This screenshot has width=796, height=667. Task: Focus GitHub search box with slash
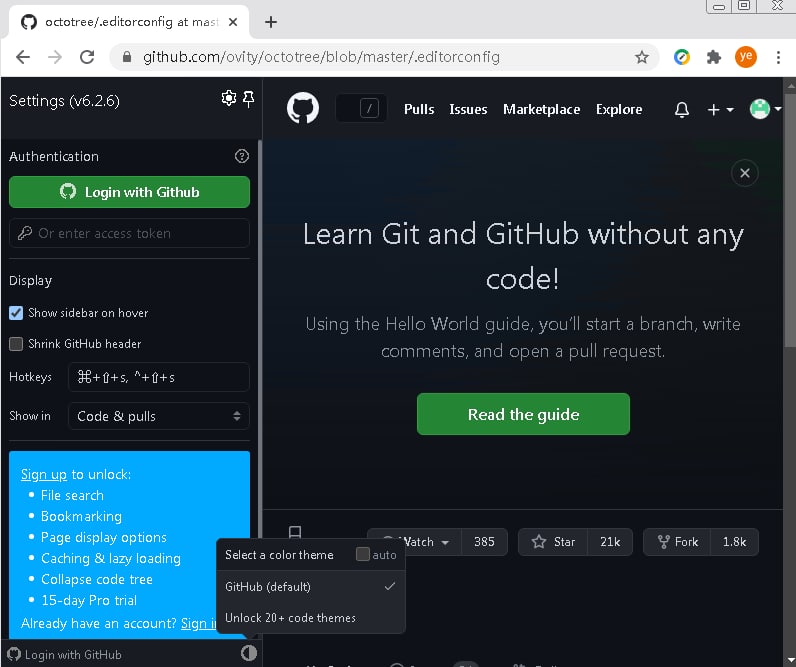361,108
